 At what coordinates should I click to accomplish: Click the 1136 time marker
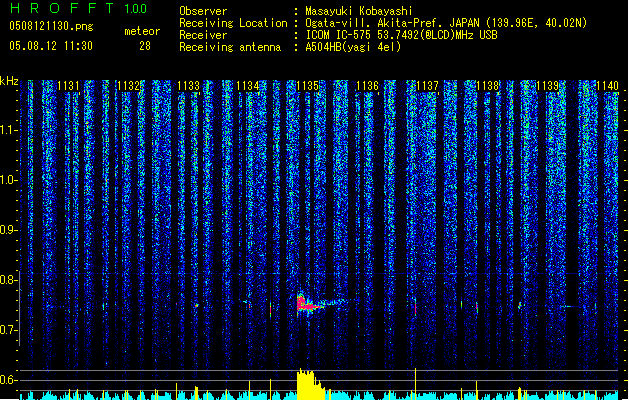point(367,86)
